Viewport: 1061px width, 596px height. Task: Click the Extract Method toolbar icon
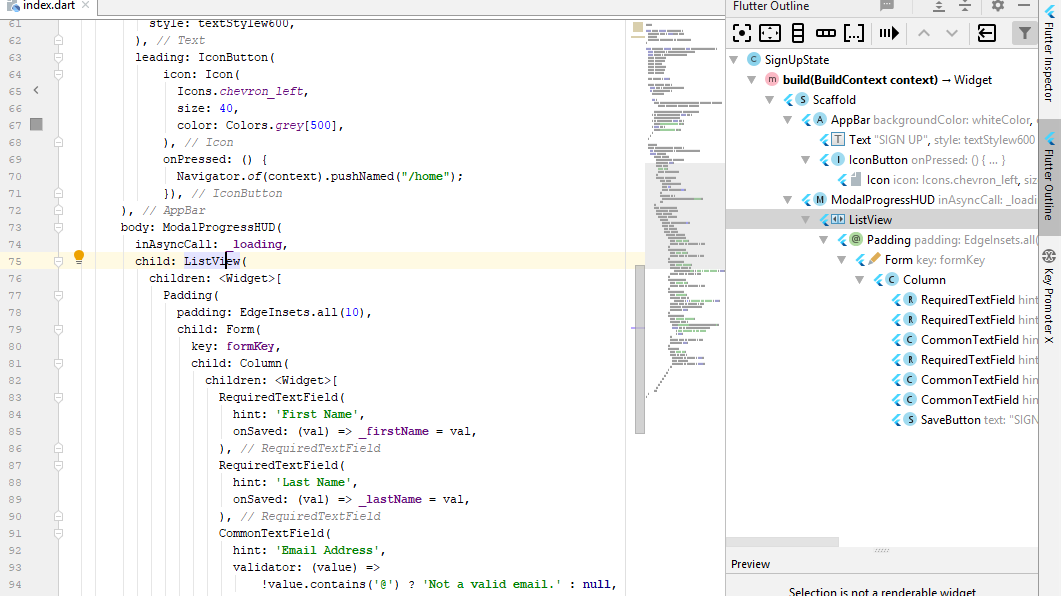click(888, 33)
